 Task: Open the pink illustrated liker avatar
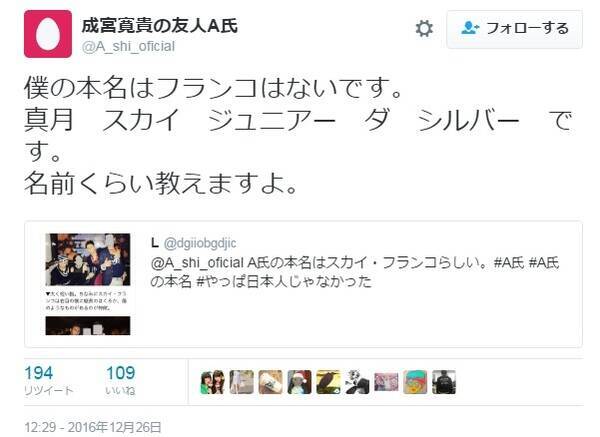point(386,382)
